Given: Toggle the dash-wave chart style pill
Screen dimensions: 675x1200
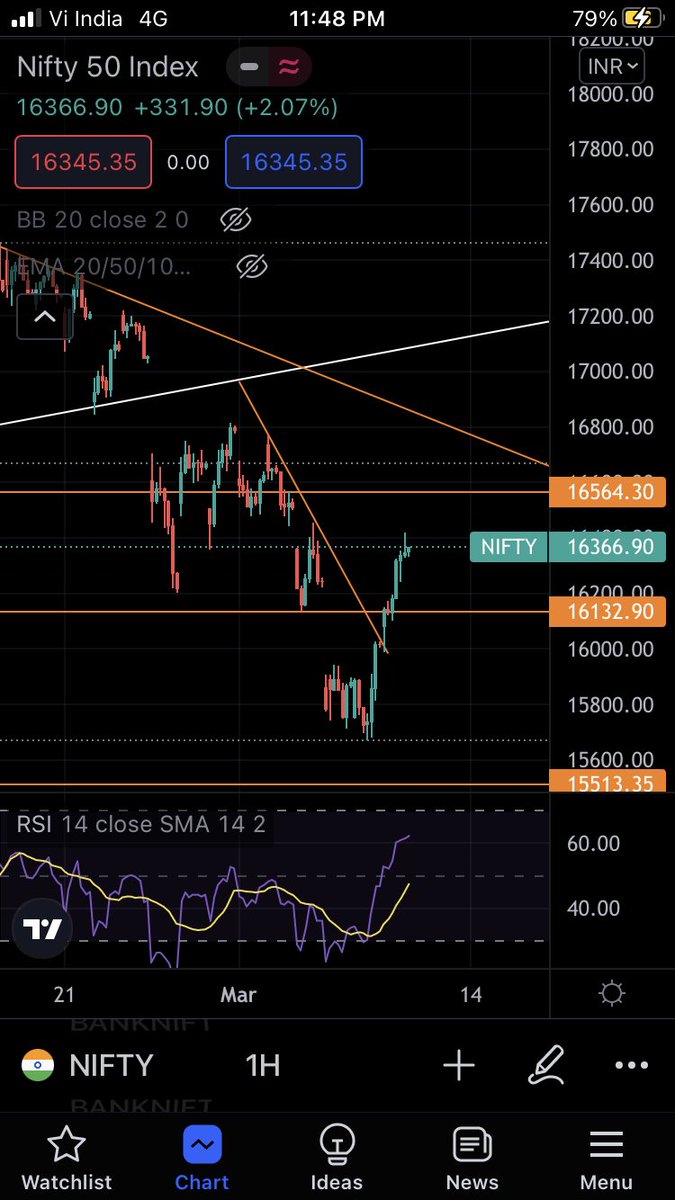Looking at the screenshot, I should [269, 67].
